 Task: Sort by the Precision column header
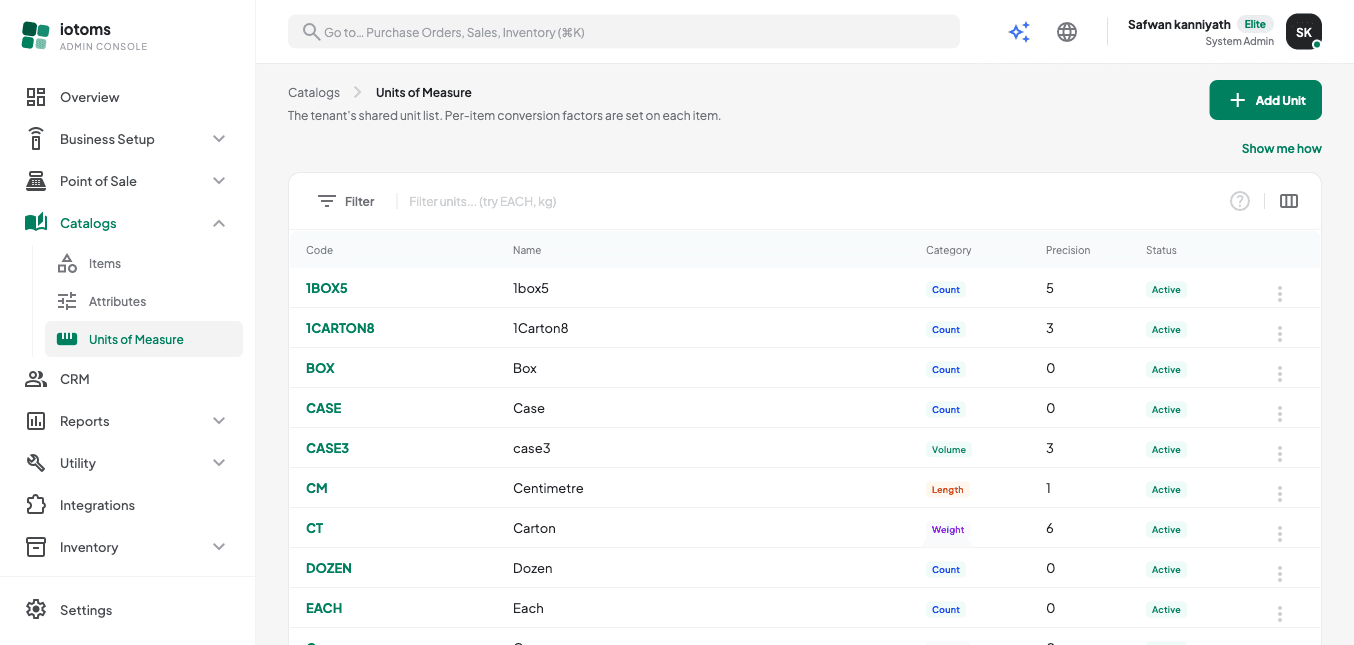1068,250
